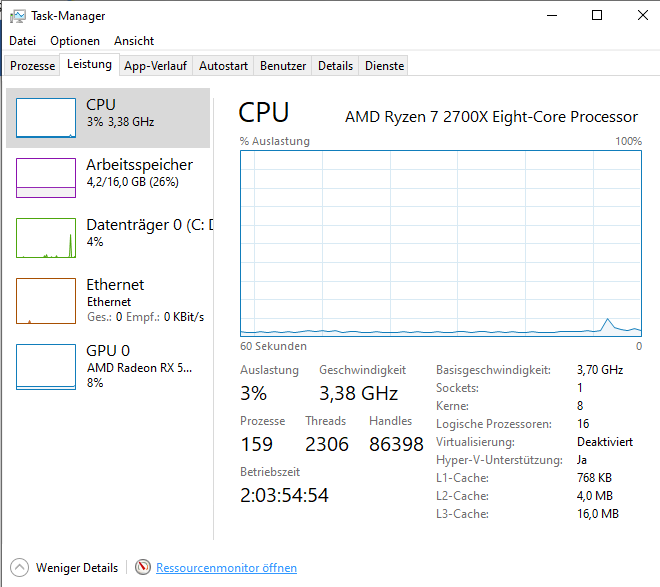Image resolution: width=660 pixels, height=587 pixels.
Task: Click the Ressourcenmonitor öffnen link
Action: (x=226, y=568)
